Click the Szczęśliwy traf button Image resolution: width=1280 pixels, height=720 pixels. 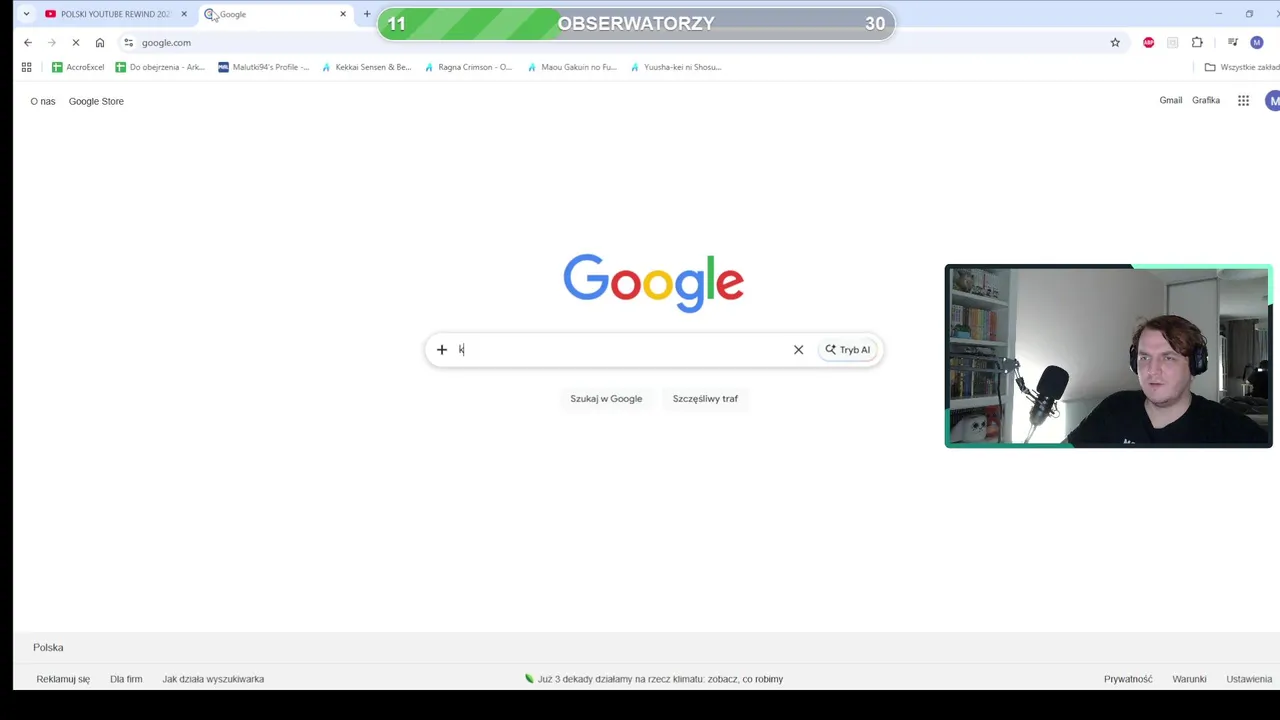pyautogui.click(x=705, y=398)
